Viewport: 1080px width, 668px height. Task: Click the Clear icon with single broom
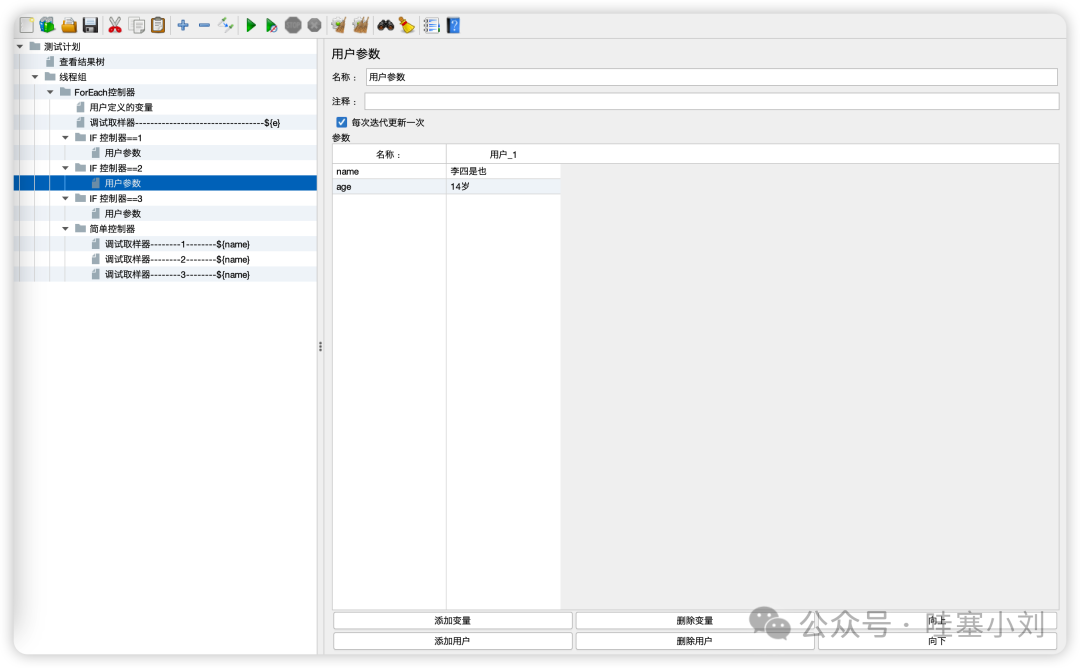click(338, 25)
